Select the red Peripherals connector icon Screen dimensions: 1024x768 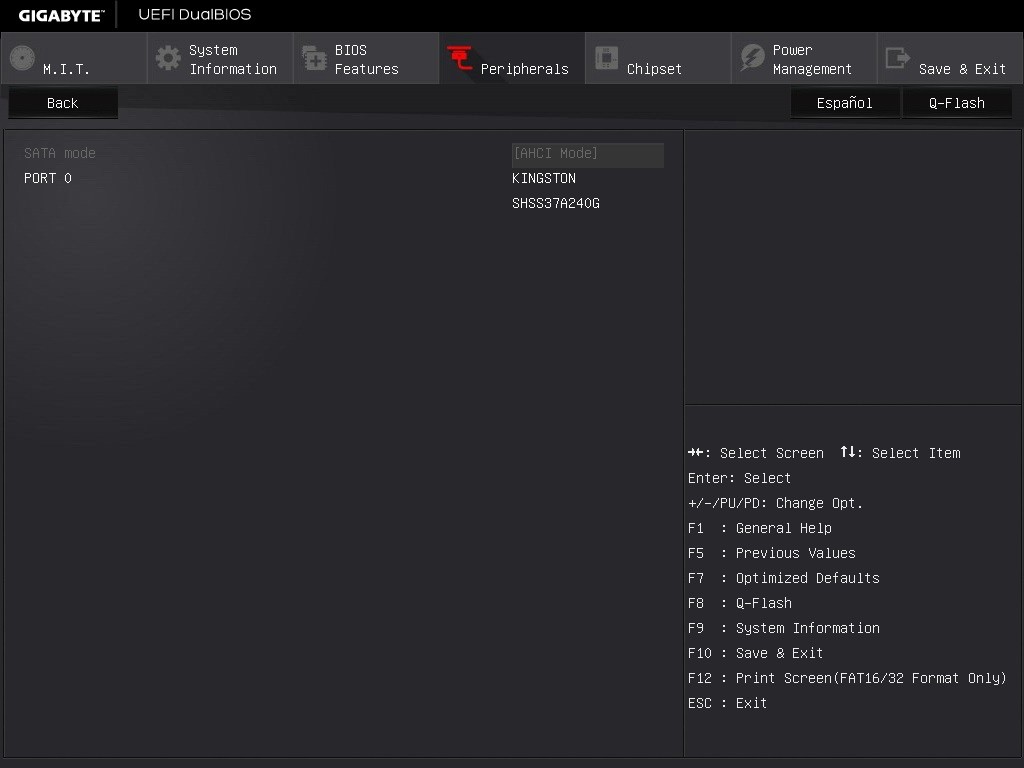point(459,58)
